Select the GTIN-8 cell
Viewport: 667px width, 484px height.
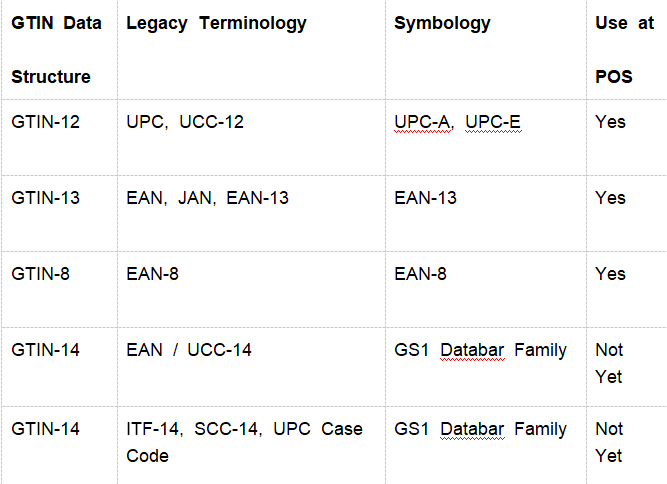(x=41, y=274)
